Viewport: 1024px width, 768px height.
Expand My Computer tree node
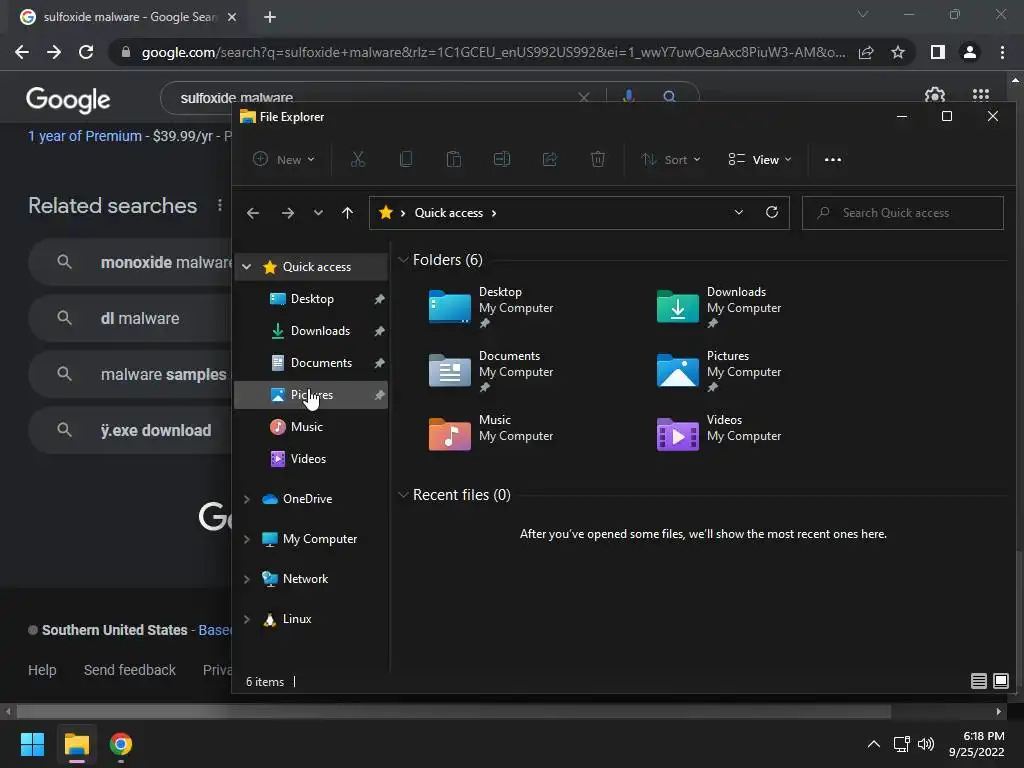click(247, 539)
